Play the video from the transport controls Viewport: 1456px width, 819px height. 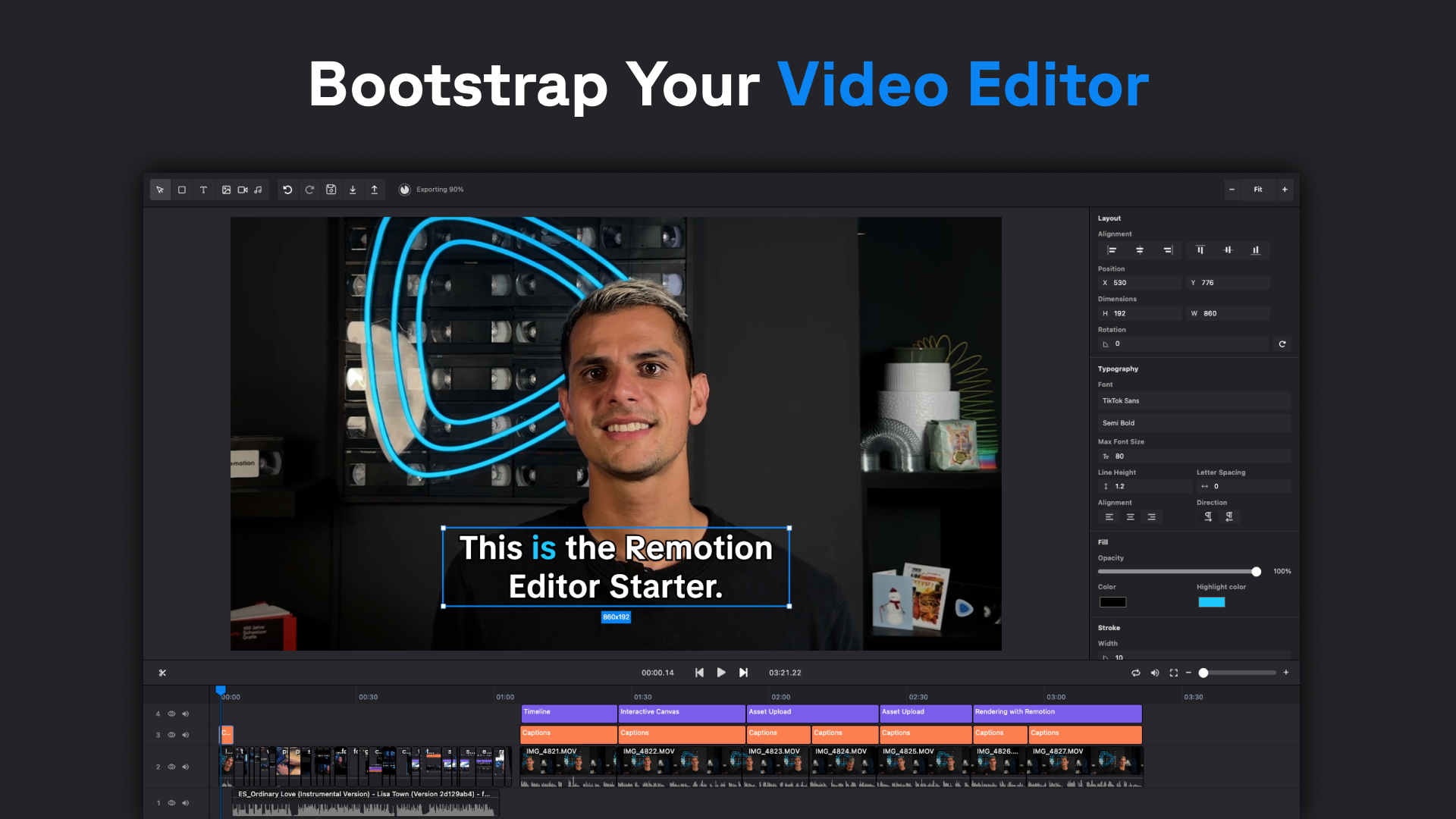tap(721, 672)
